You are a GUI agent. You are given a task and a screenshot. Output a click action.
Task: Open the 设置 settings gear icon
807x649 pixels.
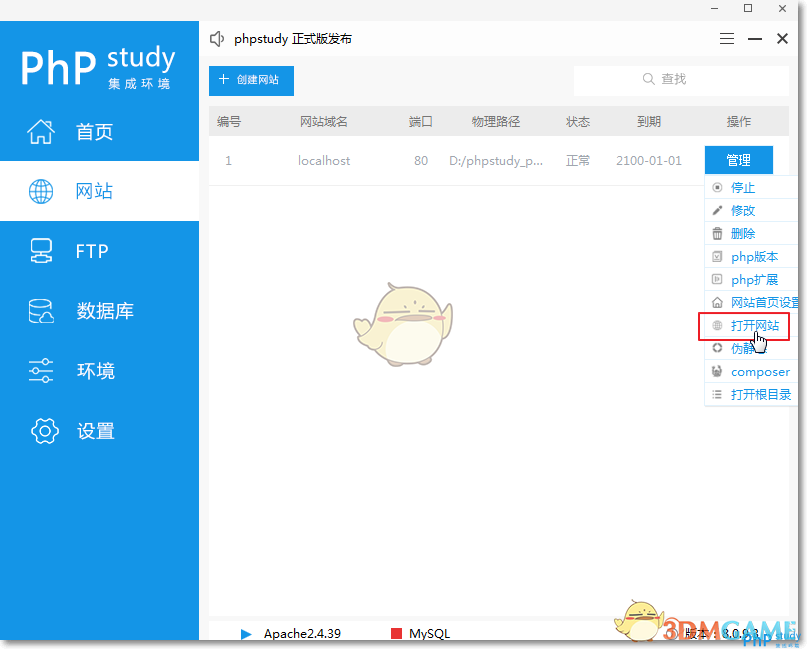coord(40,431)
